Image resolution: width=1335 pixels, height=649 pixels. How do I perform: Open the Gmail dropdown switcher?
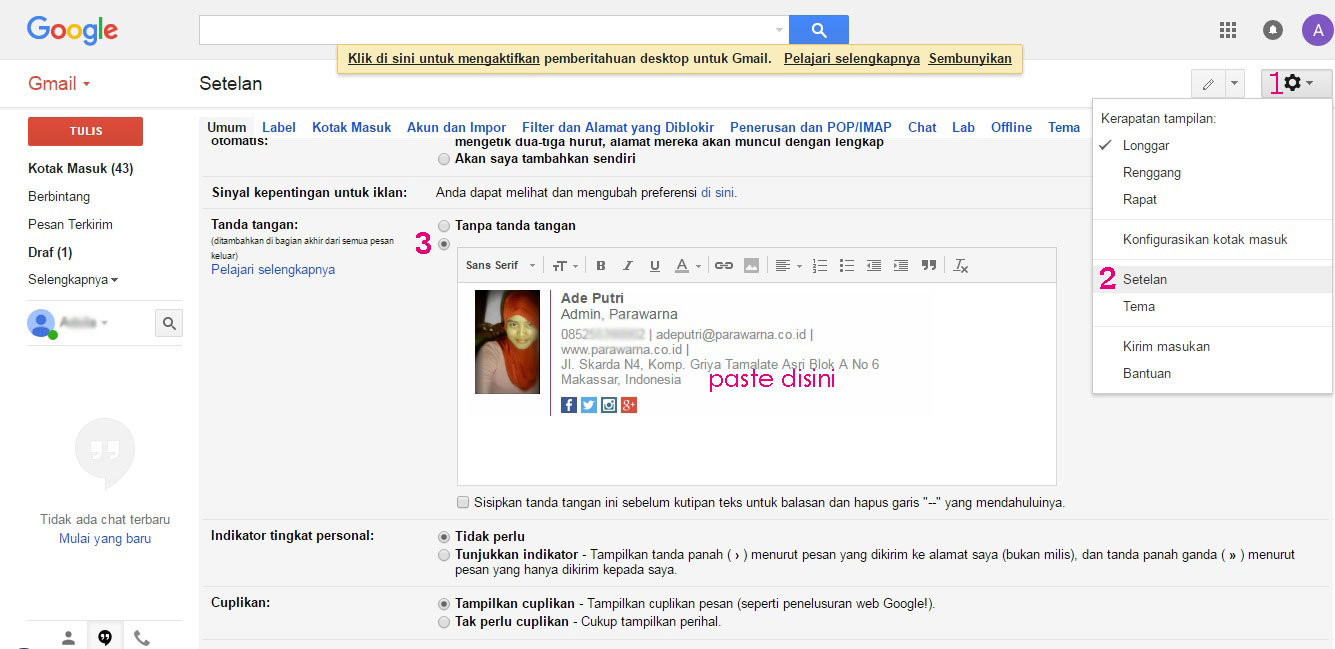tap(59, 83)
